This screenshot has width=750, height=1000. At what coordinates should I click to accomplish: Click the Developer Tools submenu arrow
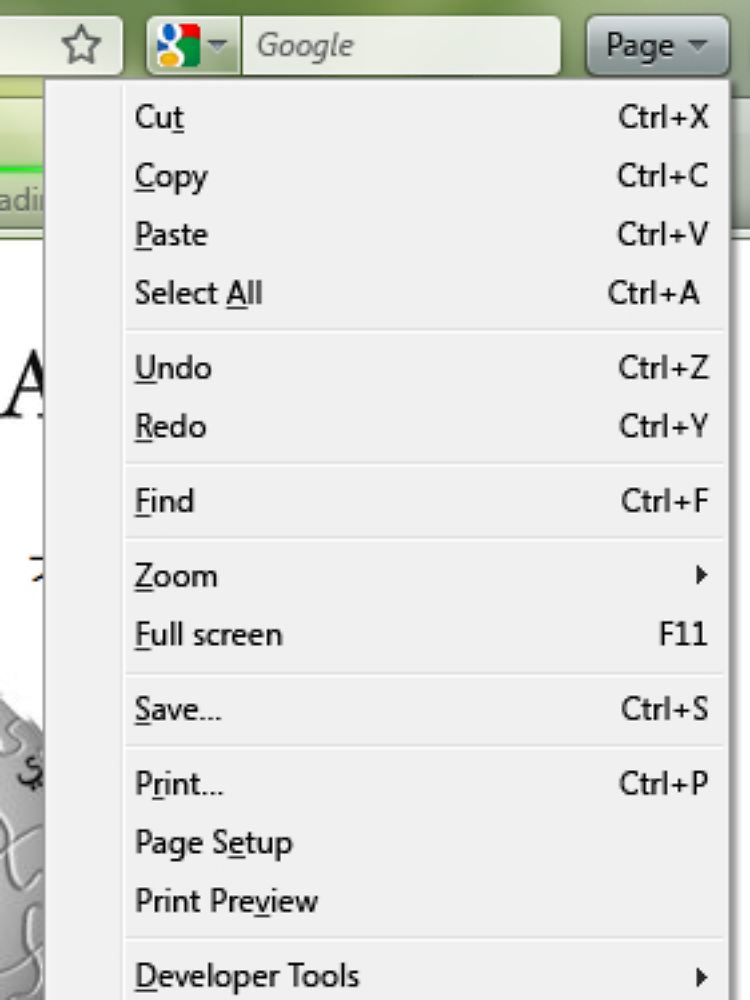tap(702, 976)
